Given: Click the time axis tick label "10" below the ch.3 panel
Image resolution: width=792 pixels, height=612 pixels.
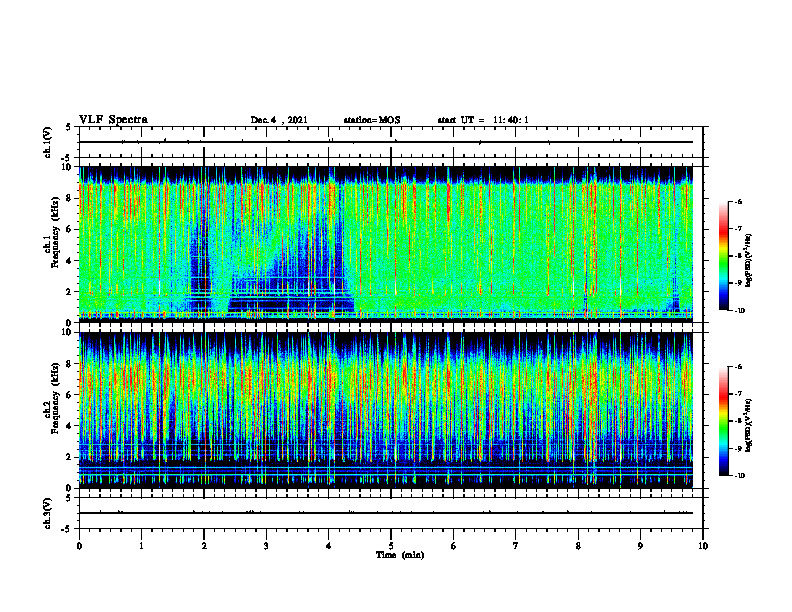Looking at the screenshot, I should [703, 546].
